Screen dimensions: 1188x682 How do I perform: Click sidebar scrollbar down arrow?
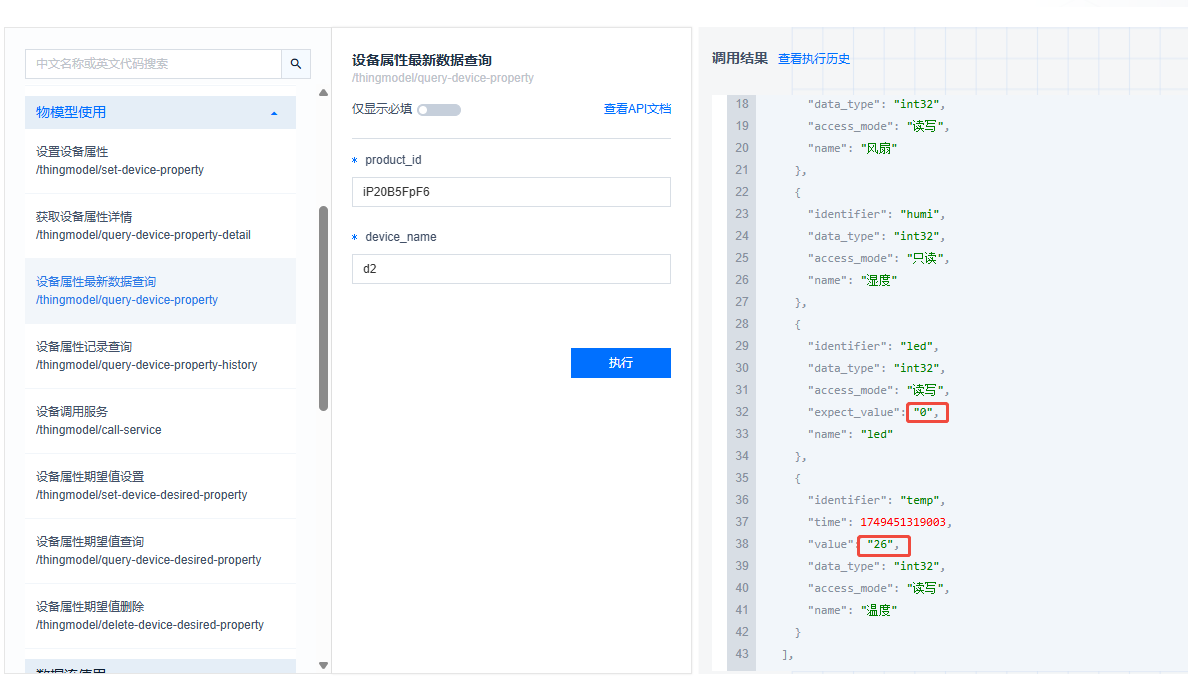click(323, 665)
